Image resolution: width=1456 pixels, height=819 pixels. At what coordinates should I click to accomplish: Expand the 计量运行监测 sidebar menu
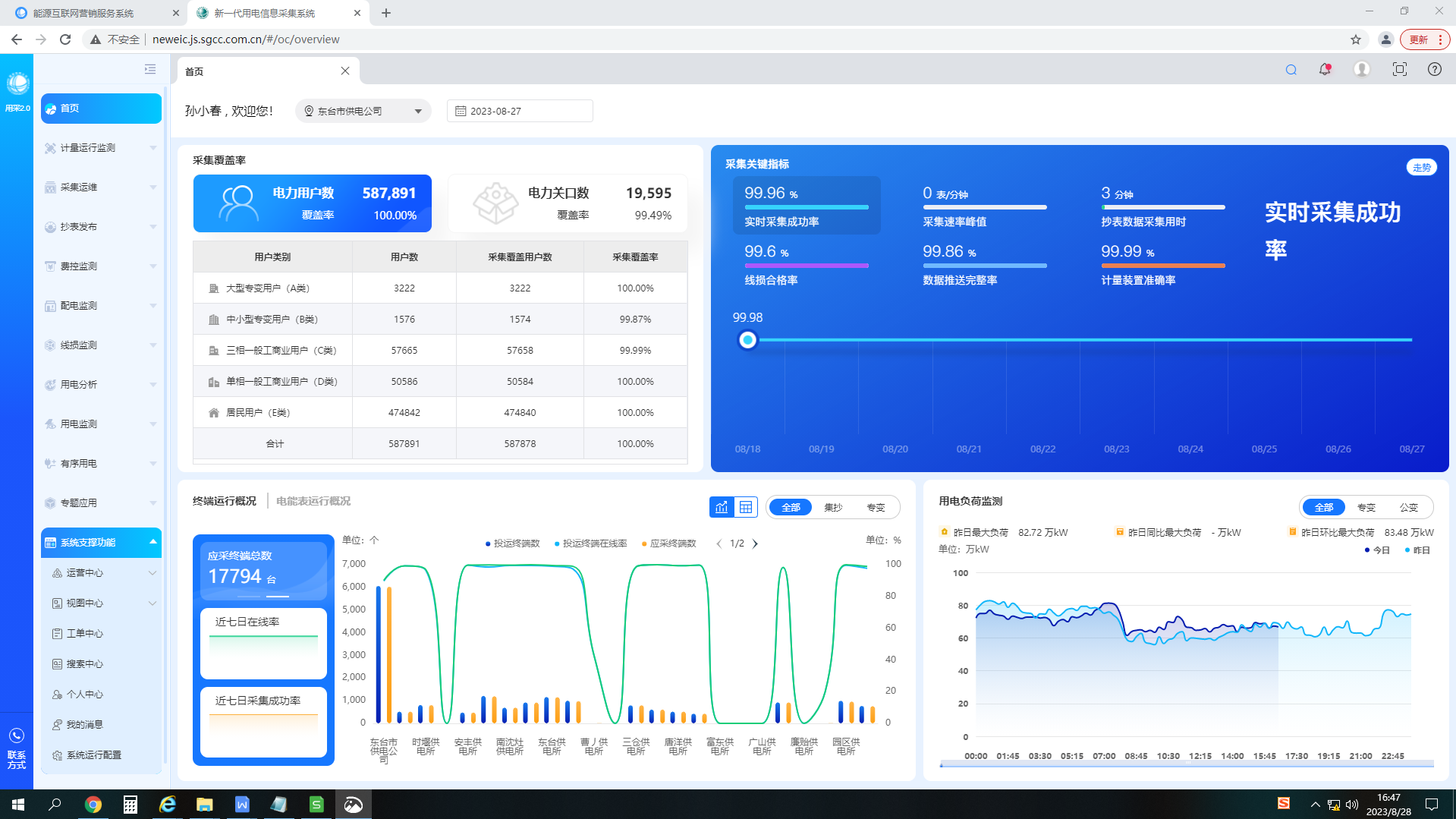click(x=101, y=148)
